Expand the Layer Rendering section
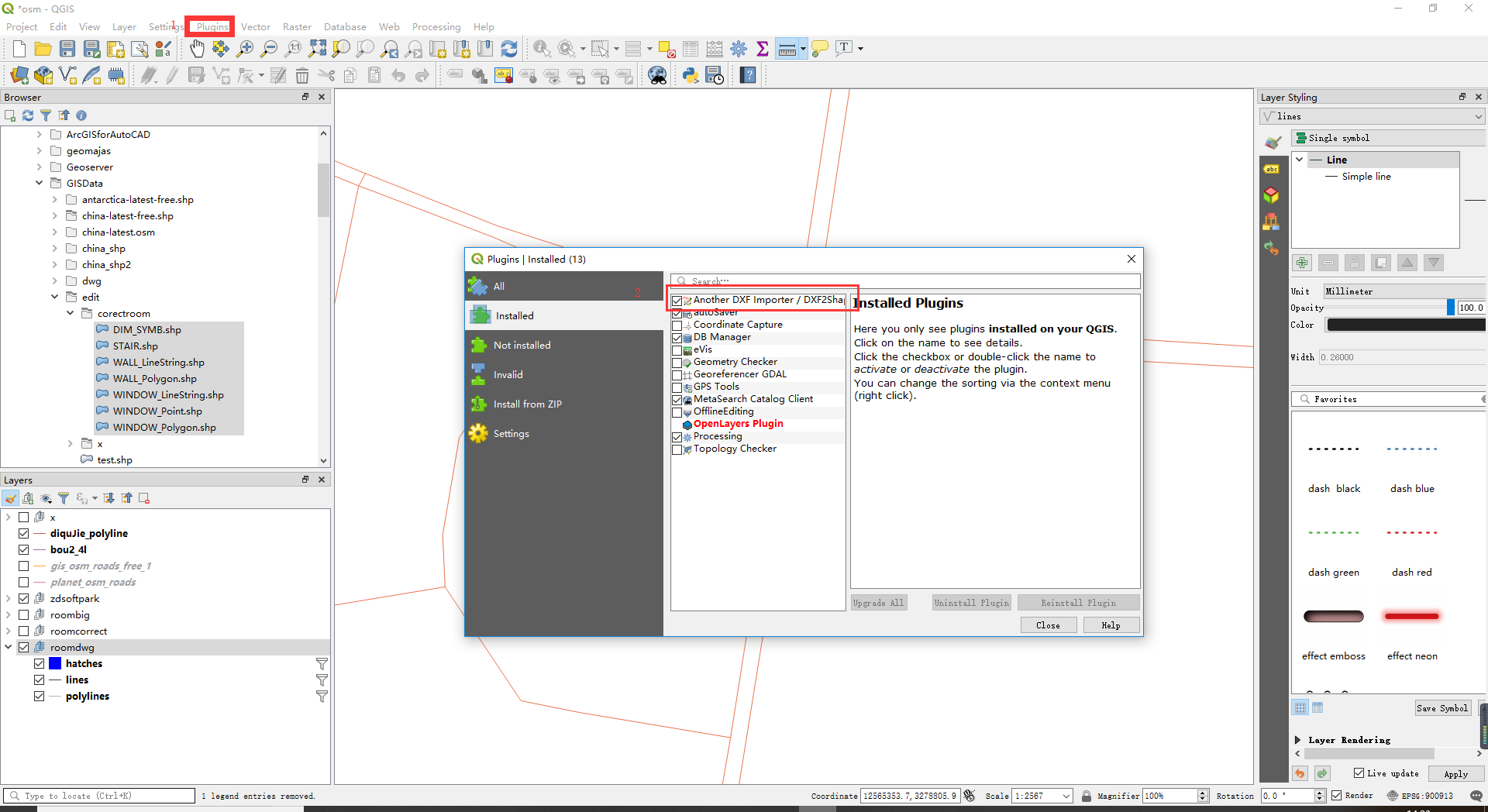Image resolution: width=1488 pixels, height=812 pixels. (1298, 740)
